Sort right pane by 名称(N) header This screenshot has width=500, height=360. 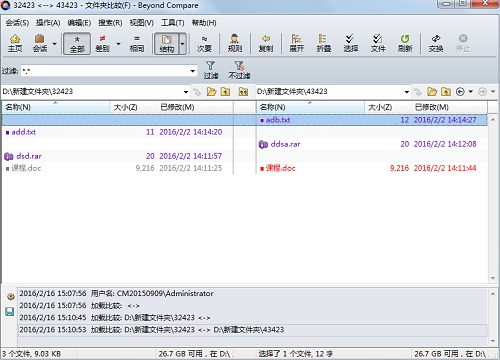(311, 107)
